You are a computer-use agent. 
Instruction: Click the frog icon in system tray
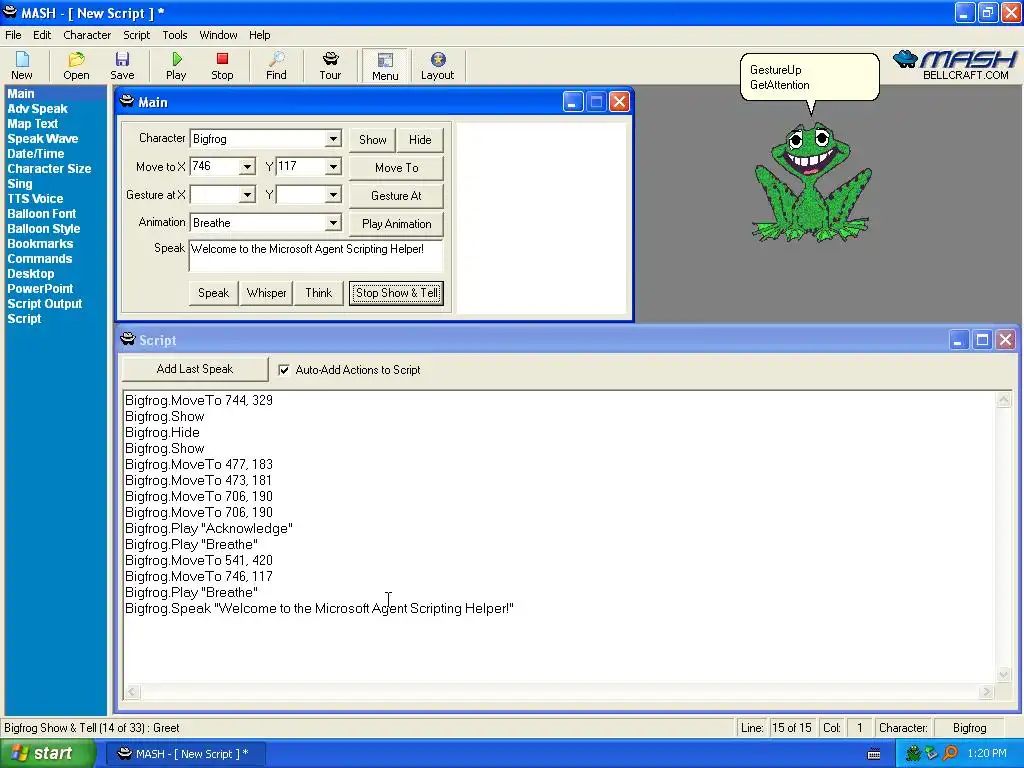coord(913,754)
